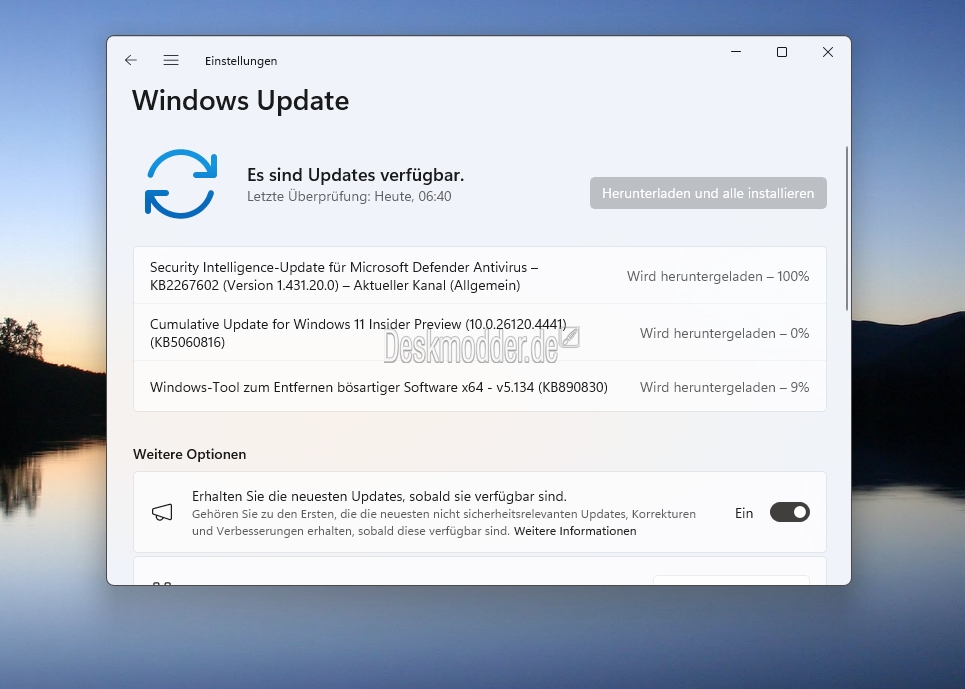Click the 'Ein' label next to the switch
Viewport: 965px width, 689px height.
click(743, 513)
